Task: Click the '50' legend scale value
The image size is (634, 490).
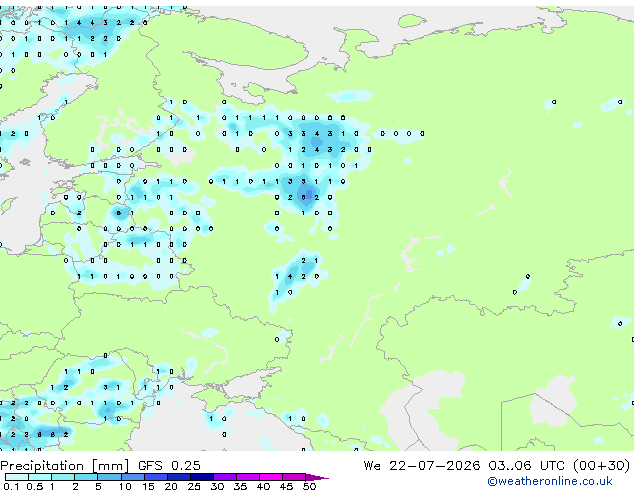Action: point(309,486)
